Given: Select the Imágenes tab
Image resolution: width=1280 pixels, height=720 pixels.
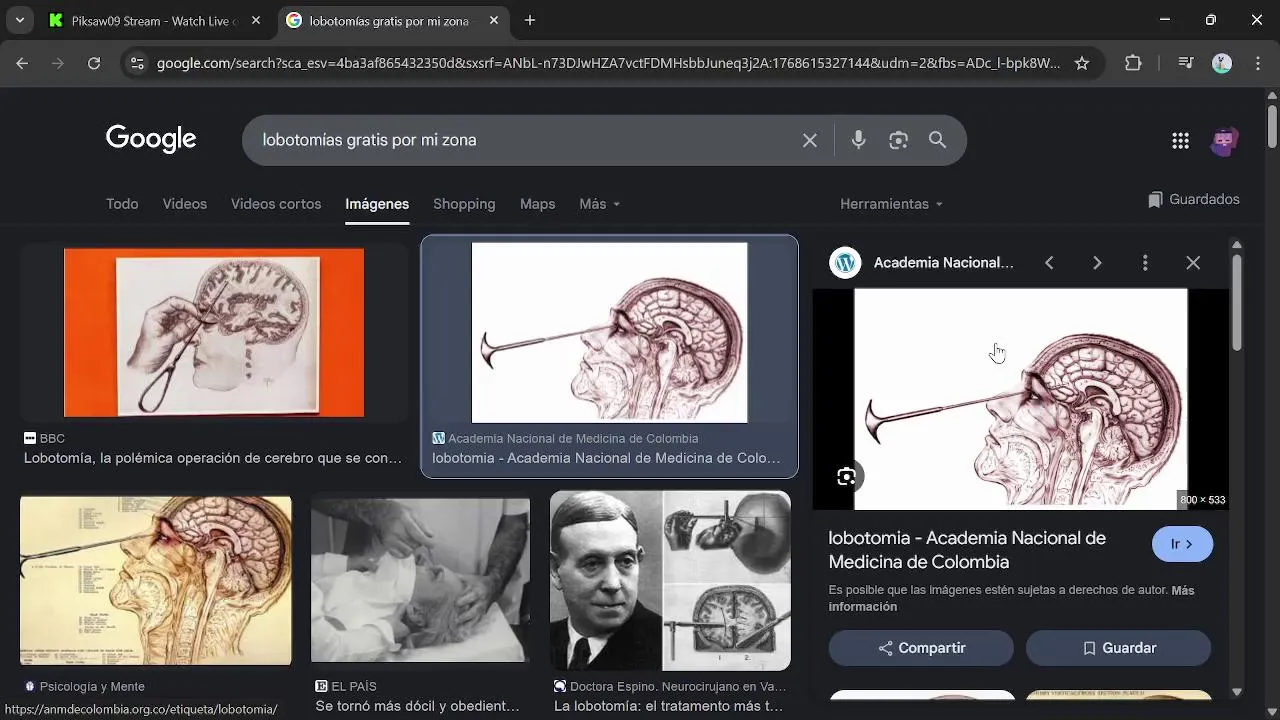Looking at the screenshot, I should point(377,204).
